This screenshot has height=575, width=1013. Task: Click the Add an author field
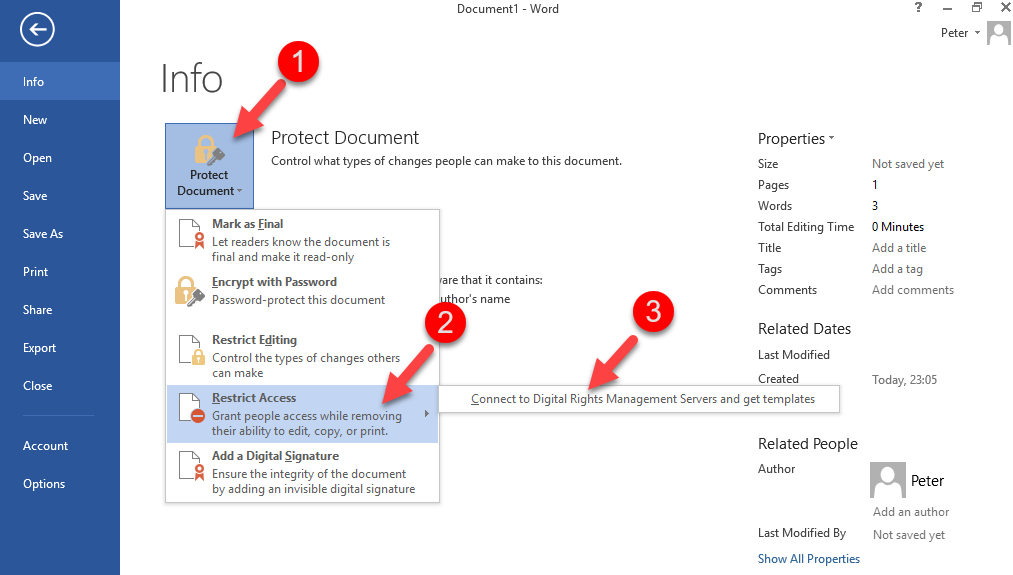point(910,512)
